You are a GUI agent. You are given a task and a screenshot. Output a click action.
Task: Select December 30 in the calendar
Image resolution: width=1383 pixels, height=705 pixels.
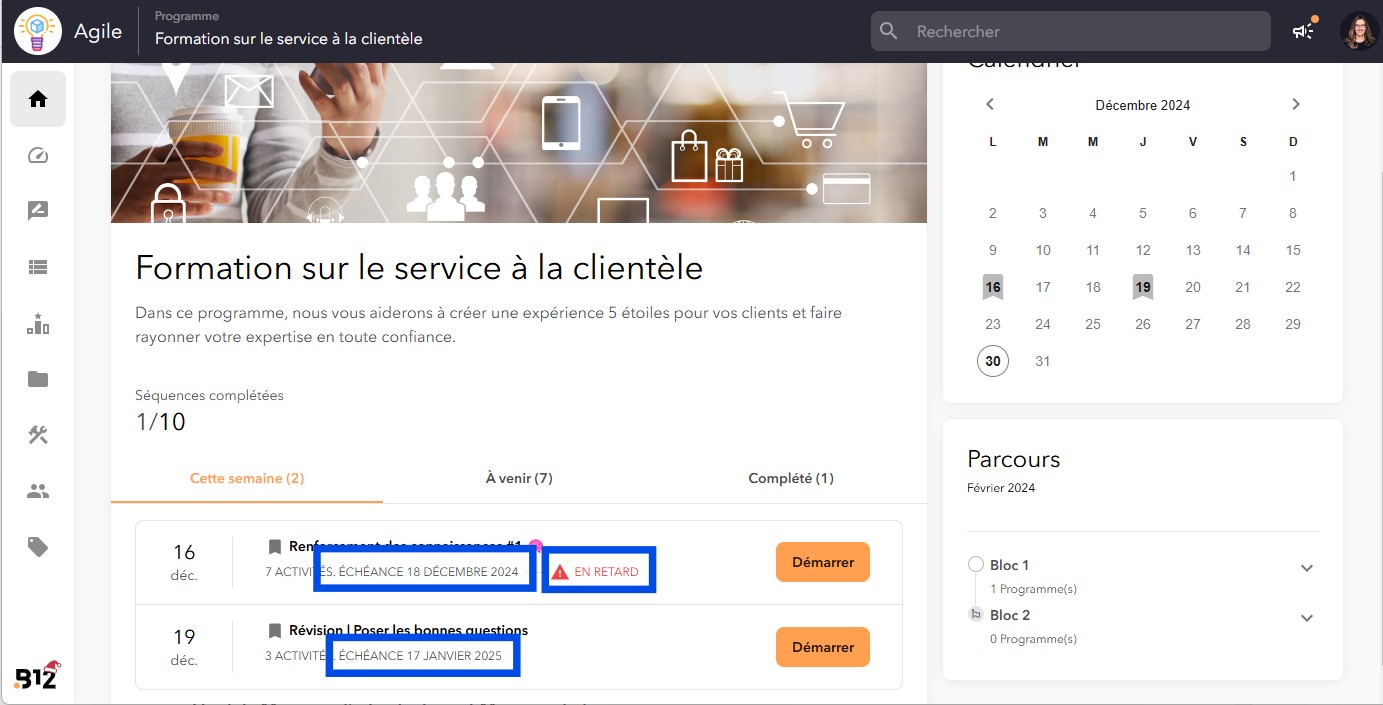[x=993, y=361]
